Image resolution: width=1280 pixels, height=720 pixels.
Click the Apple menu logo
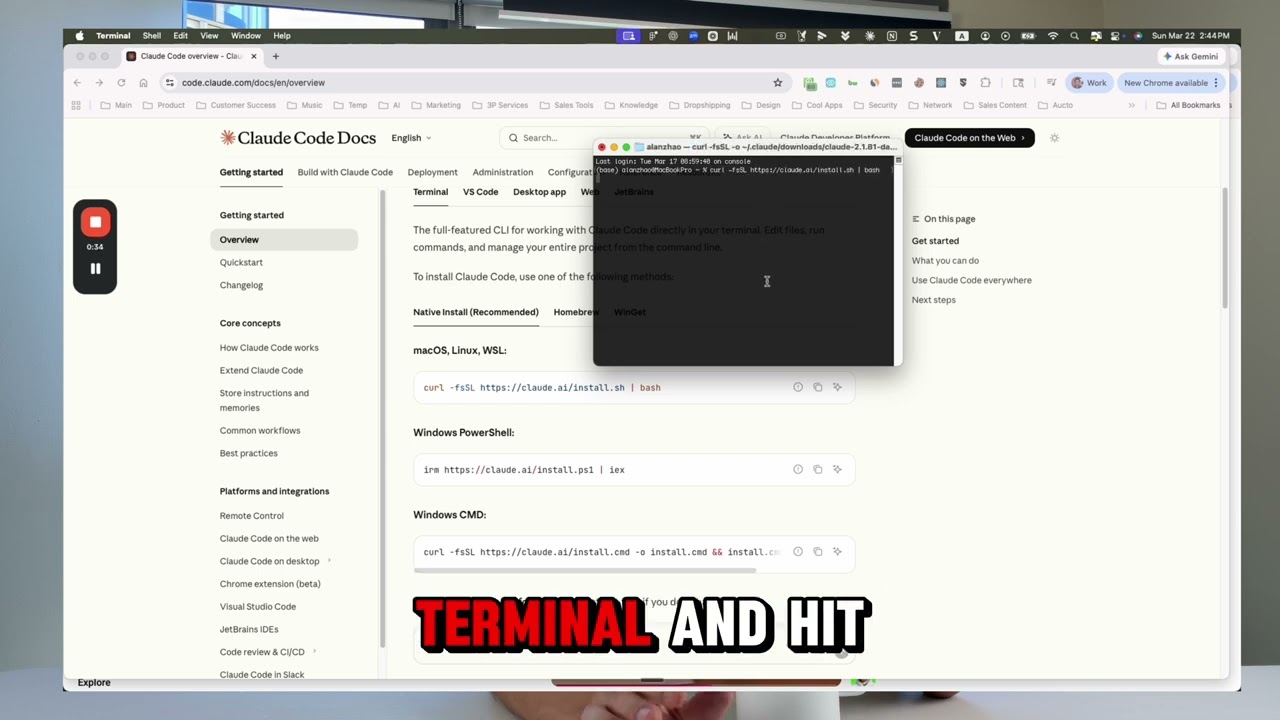point(80,36)
